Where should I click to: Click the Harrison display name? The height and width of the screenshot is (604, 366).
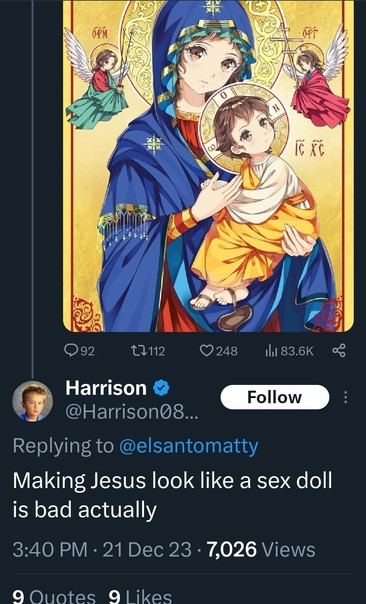tap(106, 388)
